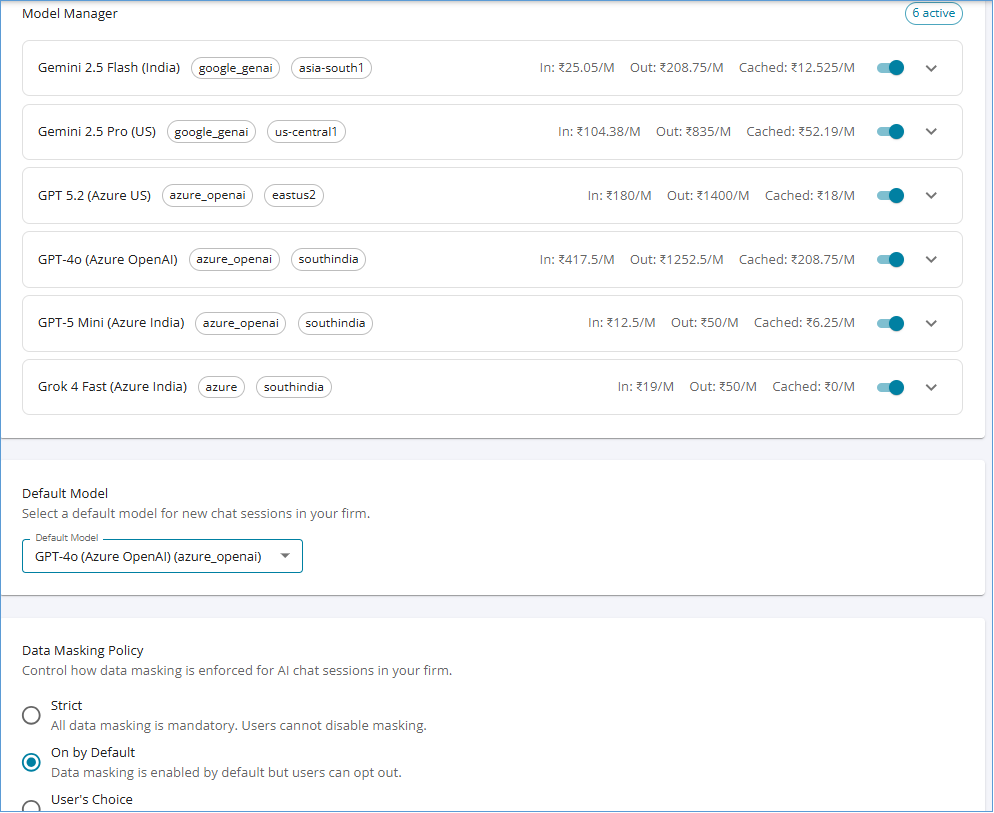Image resolution: width=994 pixels, height=813 pixels.
Task: Click the Gemini 2.5 Flash (India) model name
Action: pos(109,67)
